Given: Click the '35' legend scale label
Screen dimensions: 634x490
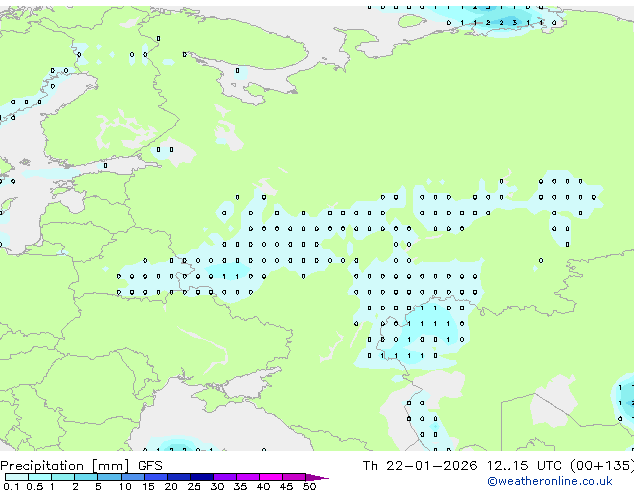Looking at the screenshot, I should (240, 486).
